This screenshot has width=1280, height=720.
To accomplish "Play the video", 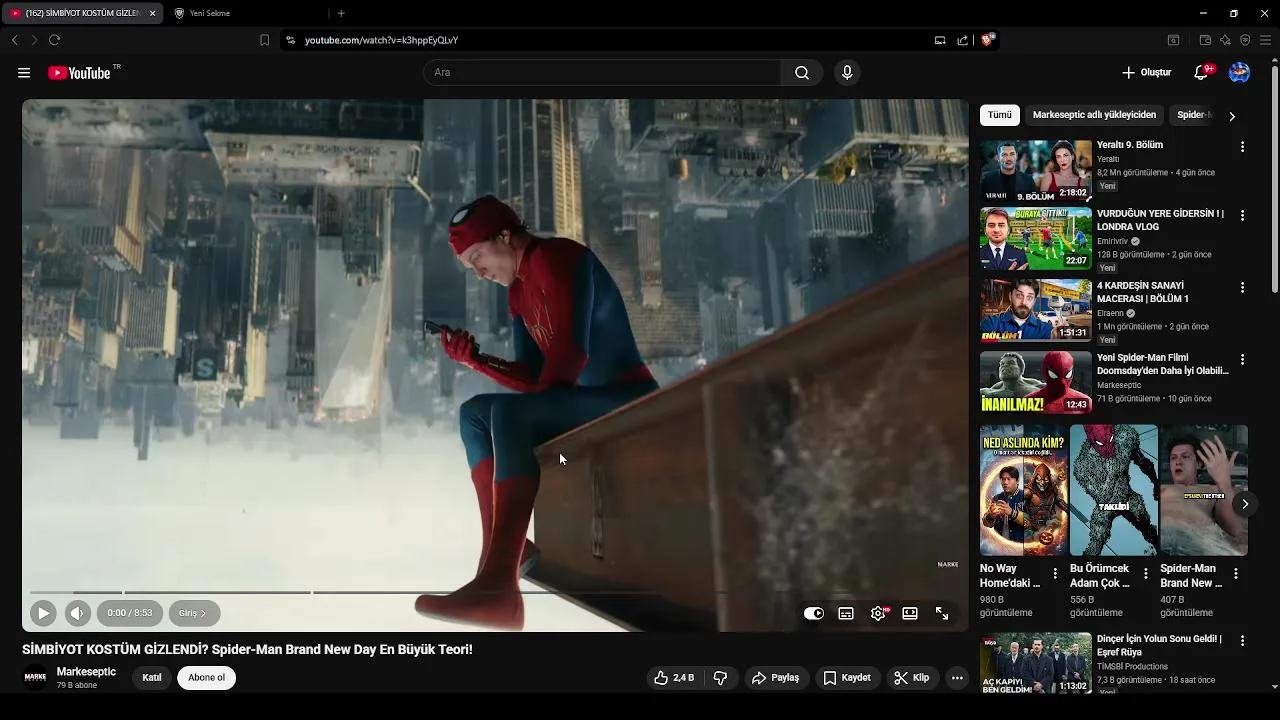I will (43, 613).
